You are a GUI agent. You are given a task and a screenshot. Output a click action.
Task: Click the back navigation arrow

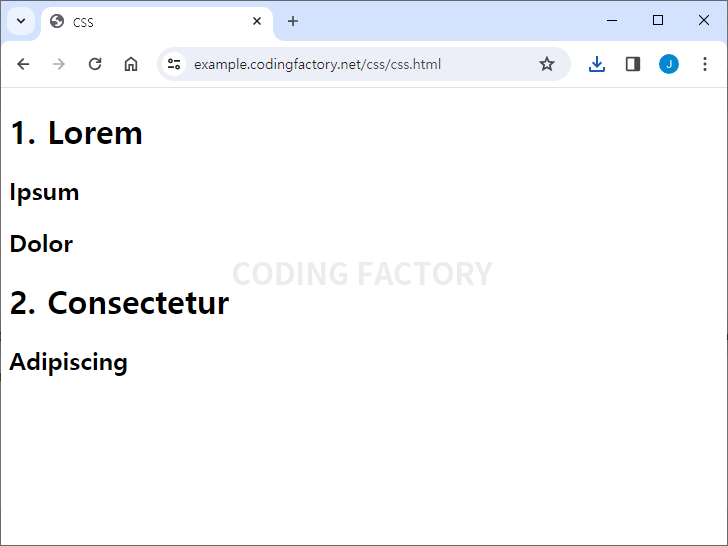(x=23, y=64)
